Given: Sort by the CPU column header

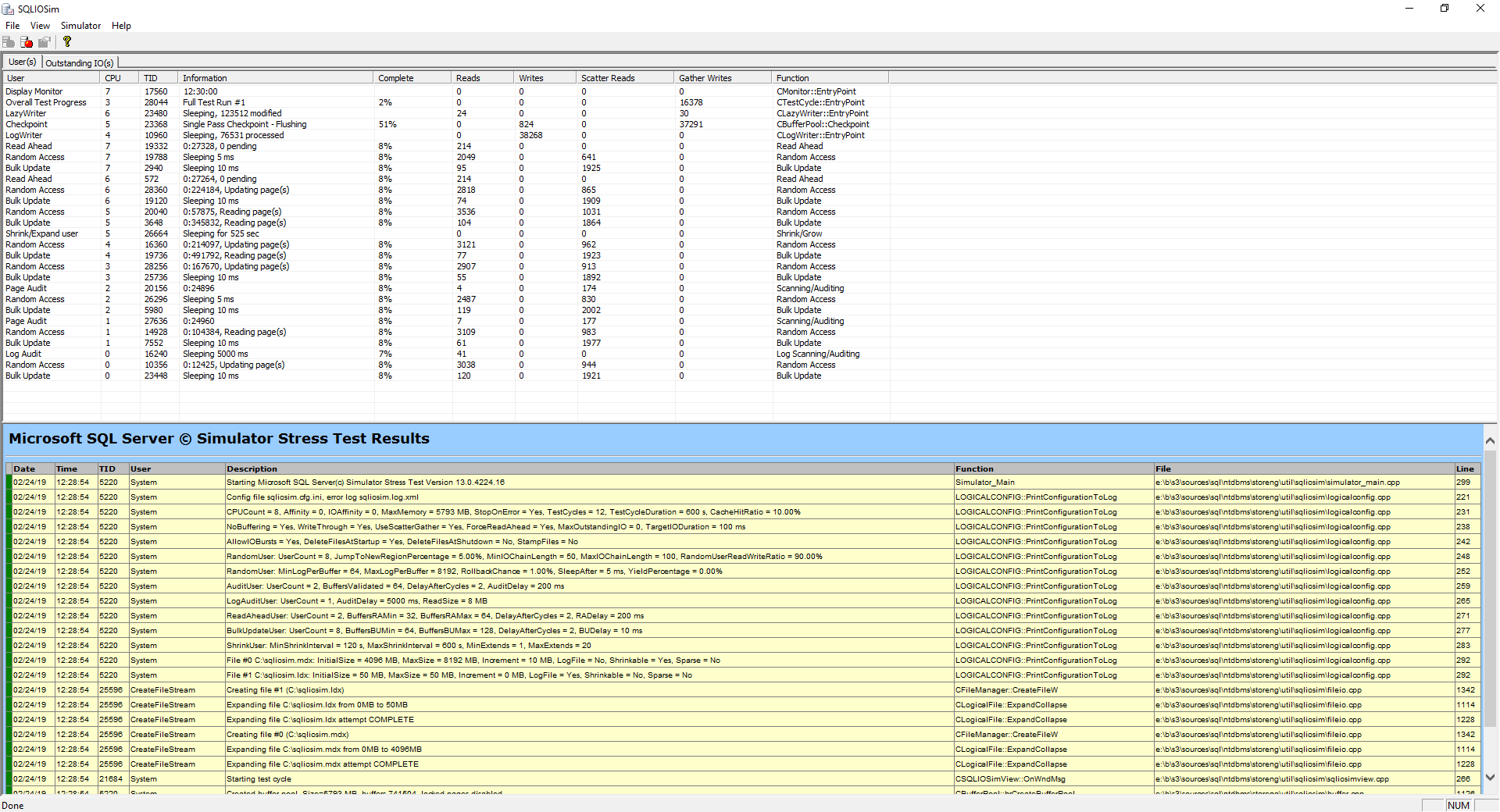Looking at the screenshot, I should pyautogui.click(x=120, y=78).
